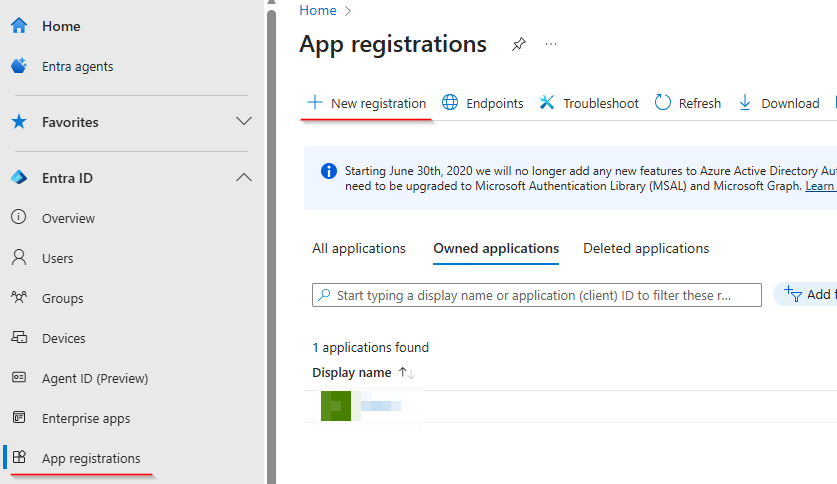The height and width of the screenshot is (484, 837).
Task: Follow the Learn link in banner
Action: coord(820,186)
